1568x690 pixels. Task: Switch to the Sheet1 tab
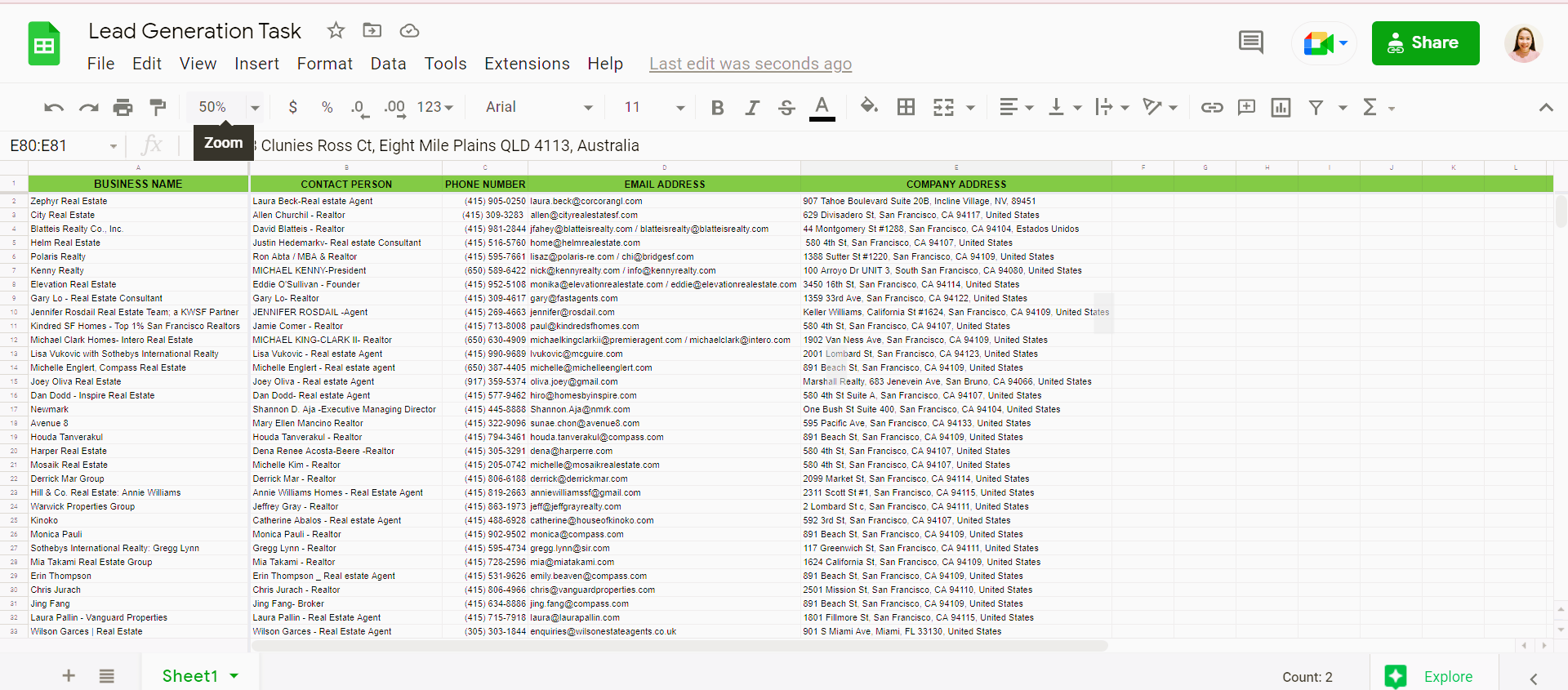pyautogui.click(x=189, y=676)
